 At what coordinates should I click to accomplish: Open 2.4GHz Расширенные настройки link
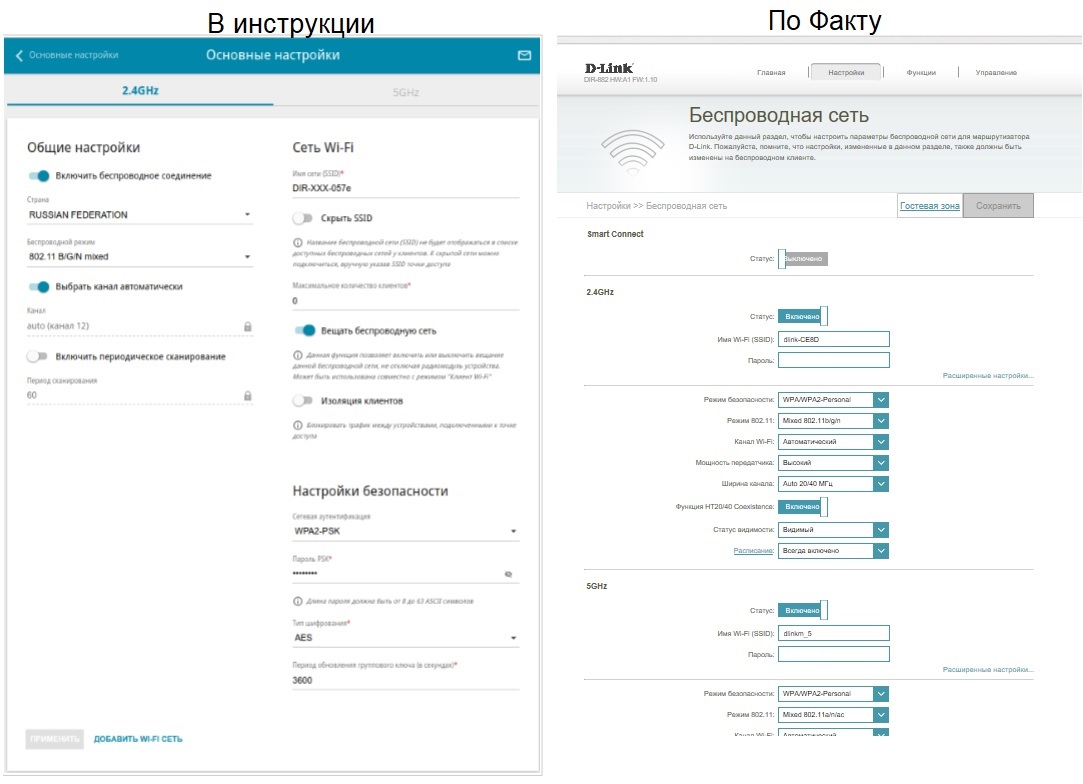pyautogui.click(x=988, y=376)
